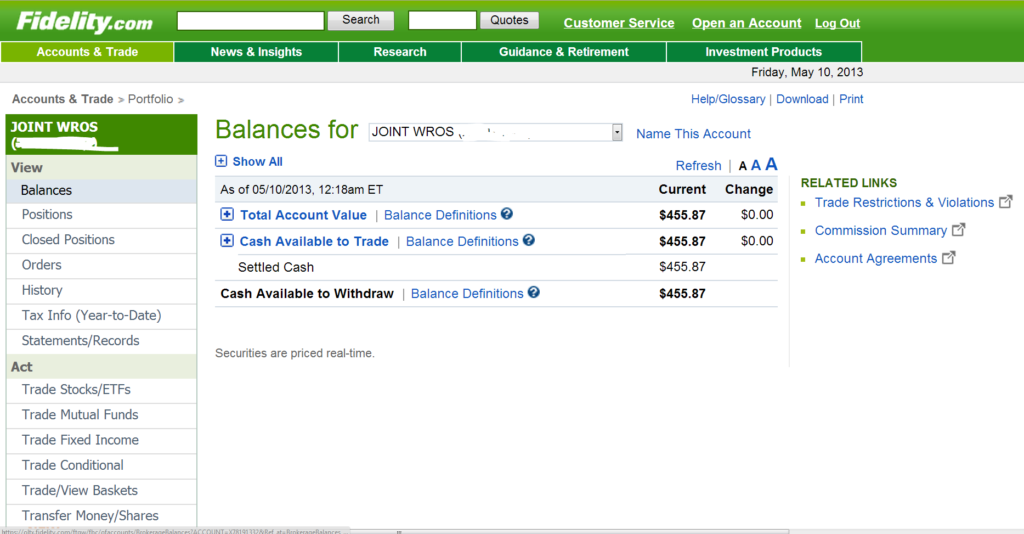Open Customer Service link
Viewport: 1024px width, 534px height.
pyautogui.click(x=619, y=23)
